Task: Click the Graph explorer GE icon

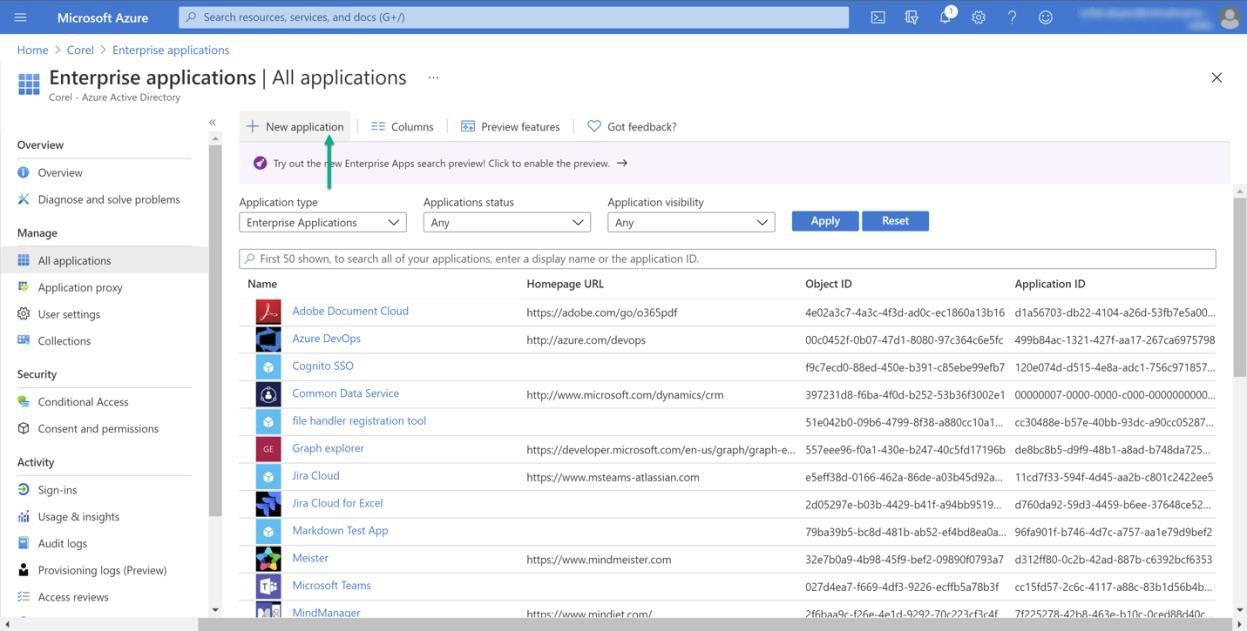Action: [x=268, y=449]
